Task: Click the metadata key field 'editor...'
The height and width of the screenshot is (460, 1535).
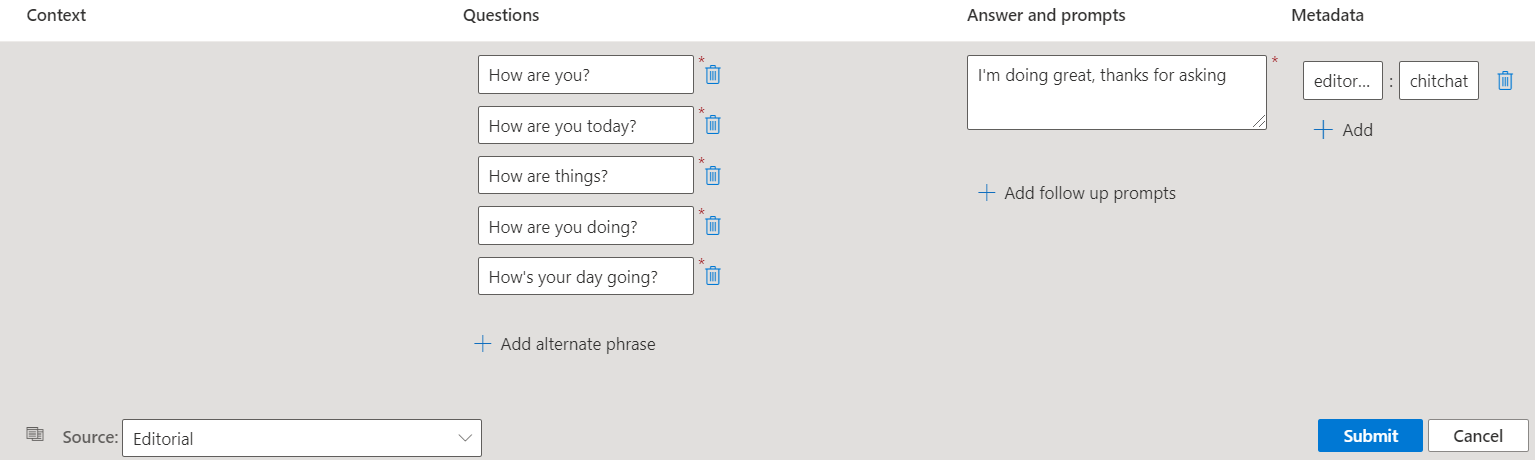Action: pyautogui.click(x=1342, y=81)
